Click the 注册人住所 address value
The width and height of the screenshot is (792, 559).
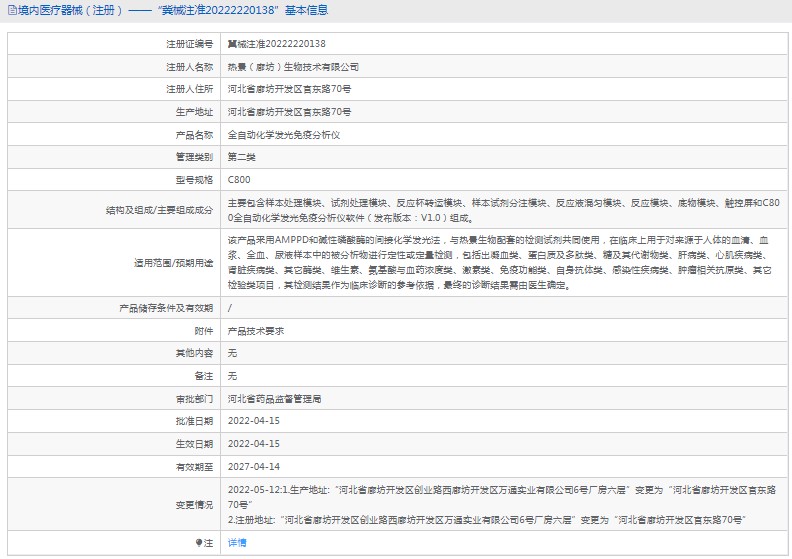pyautogui.click(x=289, y=89)
